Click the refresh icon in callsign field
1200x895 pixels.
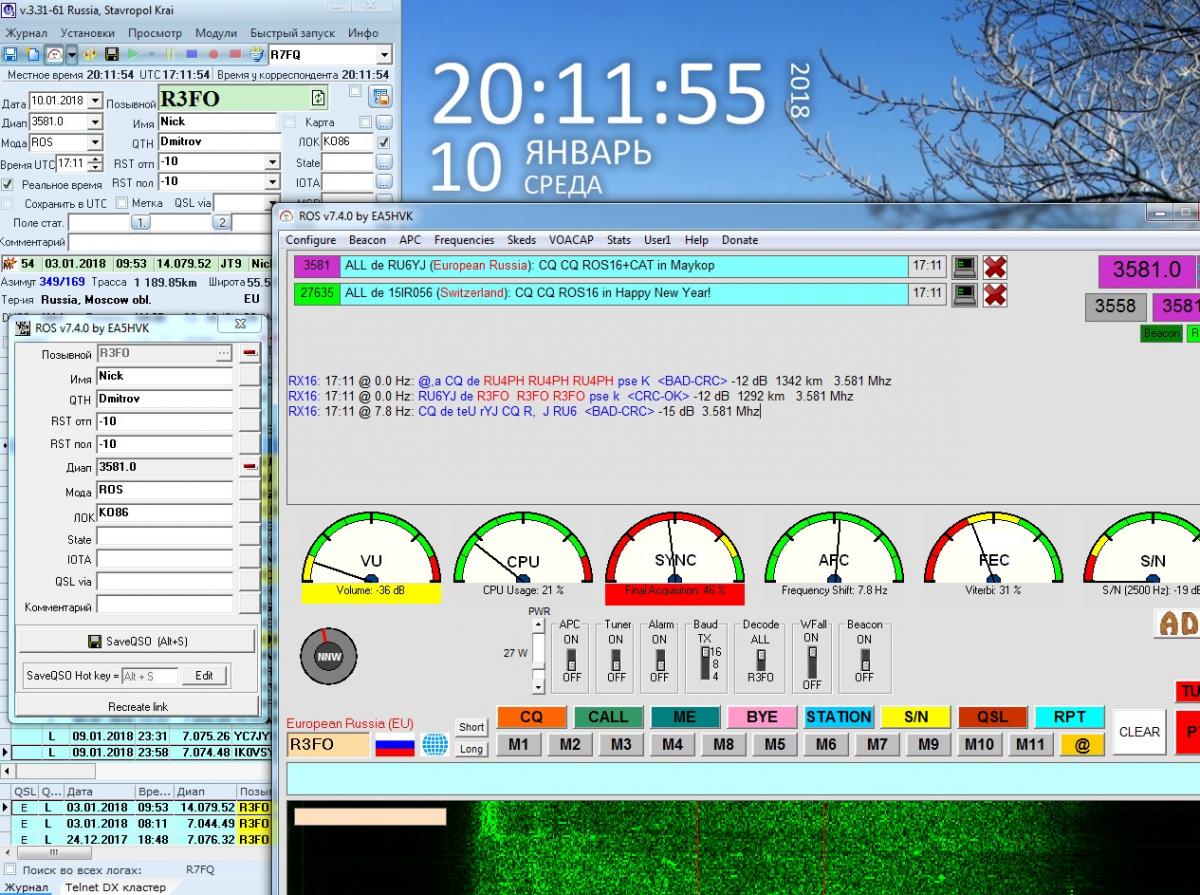tap(317, 98)
